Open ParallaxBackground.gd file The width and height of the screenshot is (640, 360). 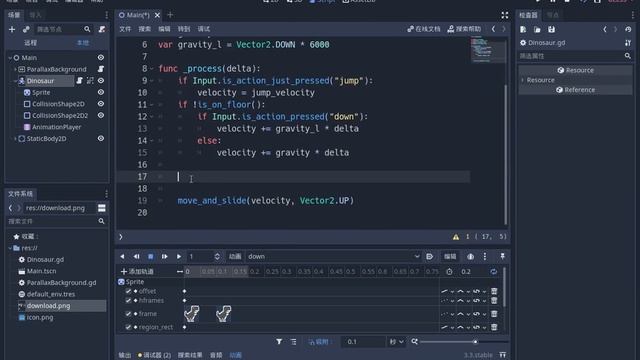coord(61,282)
